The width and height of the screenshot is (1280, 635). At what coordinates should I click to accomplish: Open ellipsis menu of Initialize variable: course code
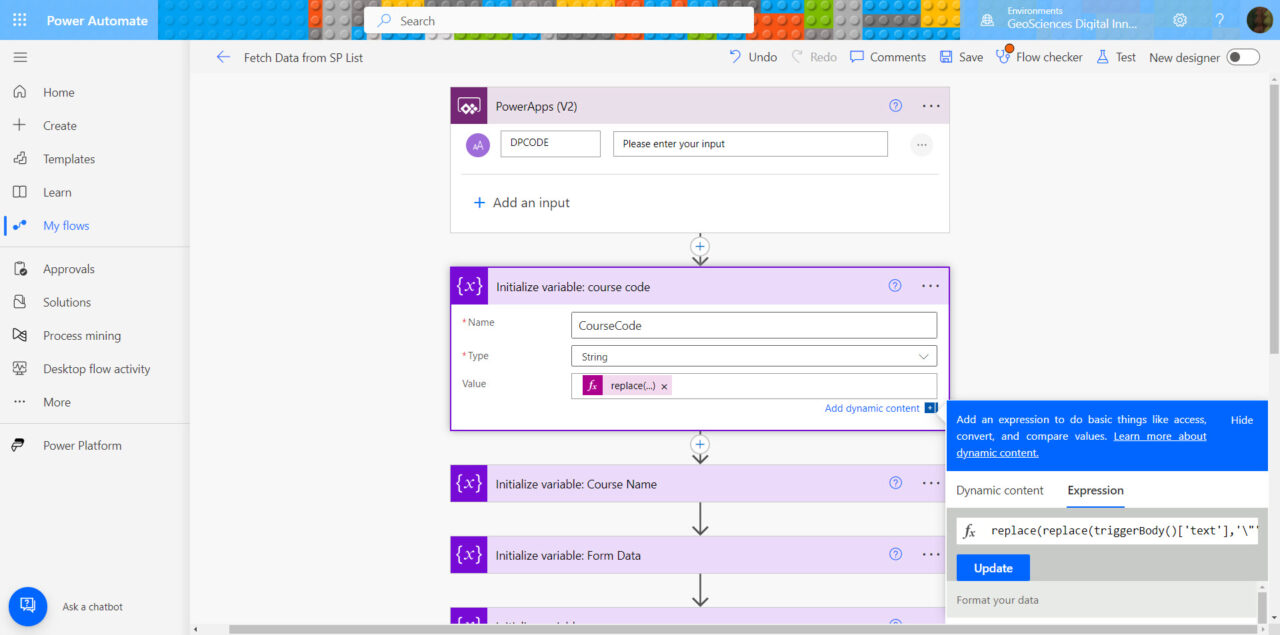930,286
